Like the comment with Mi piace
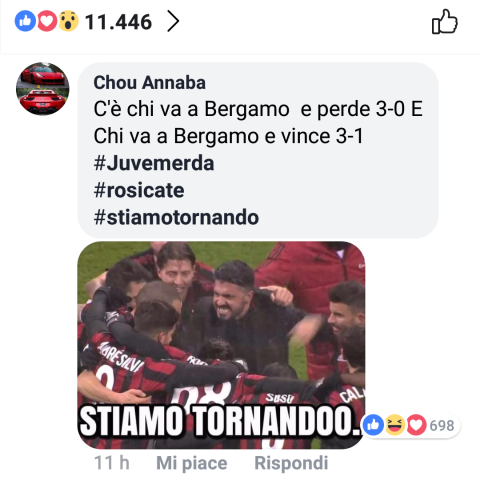 coord(192,463)
